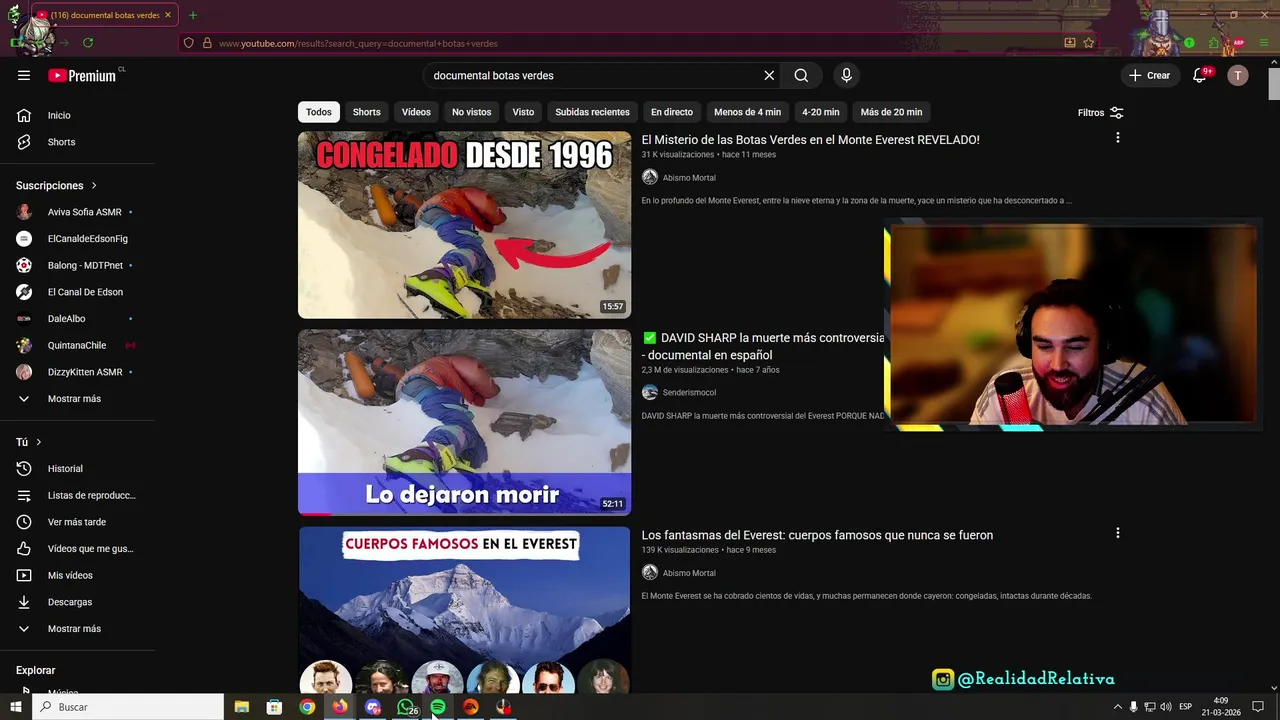Image resolution: width=1280 pixels, height=720 pixels.
Task: Reload the page in browser toolbar
Action: 88,43
